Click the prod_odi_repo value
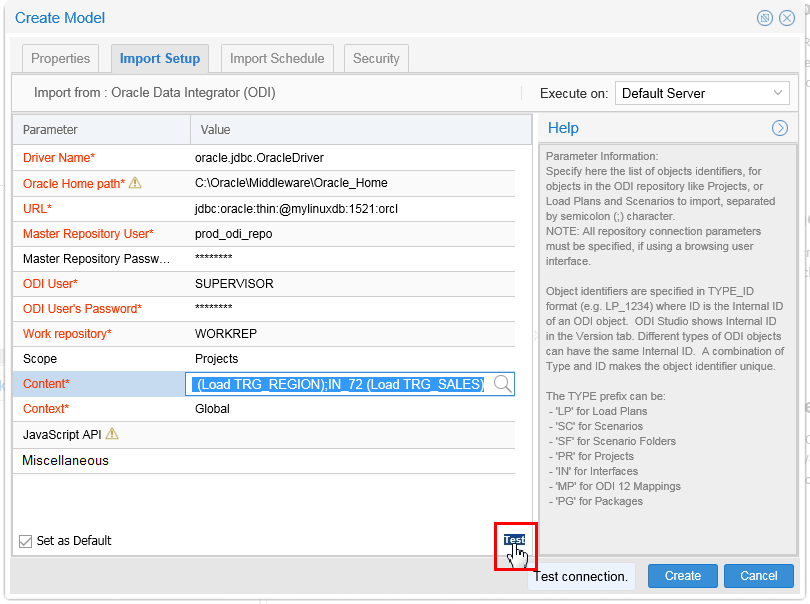Viewport: 810px width, 604px height. coord(233,234)
